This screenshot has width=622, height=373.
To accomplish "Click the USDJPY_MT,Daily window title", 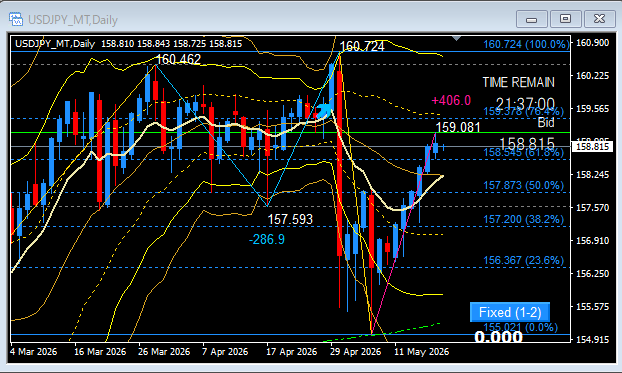I will pos(73,20).
